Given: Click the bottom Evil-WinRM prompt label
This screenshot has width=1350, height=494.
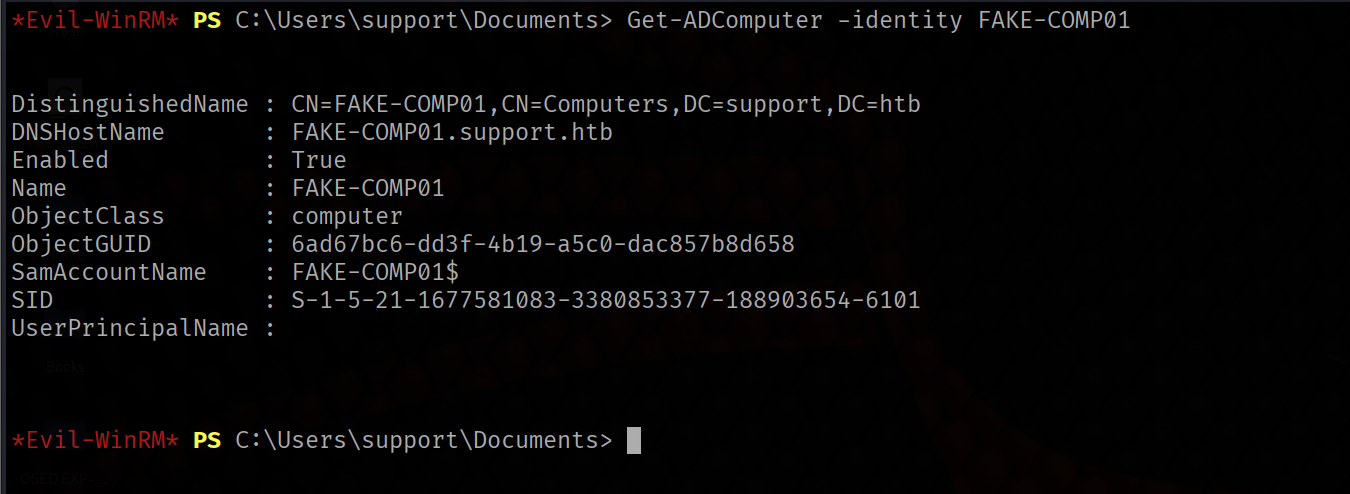Looking at the screenshot, I should tap(95, 440).
